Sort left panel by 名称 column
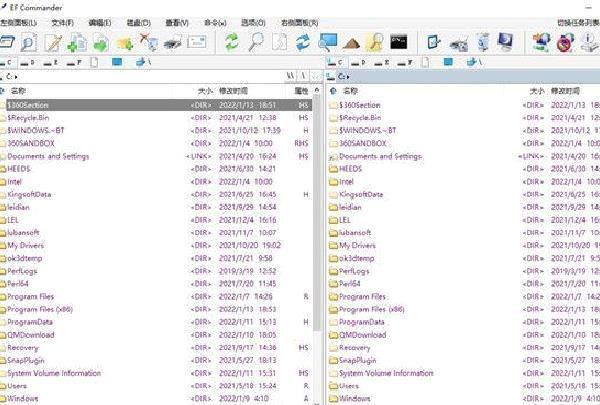 pyautogui.click(x=18, y=91)
